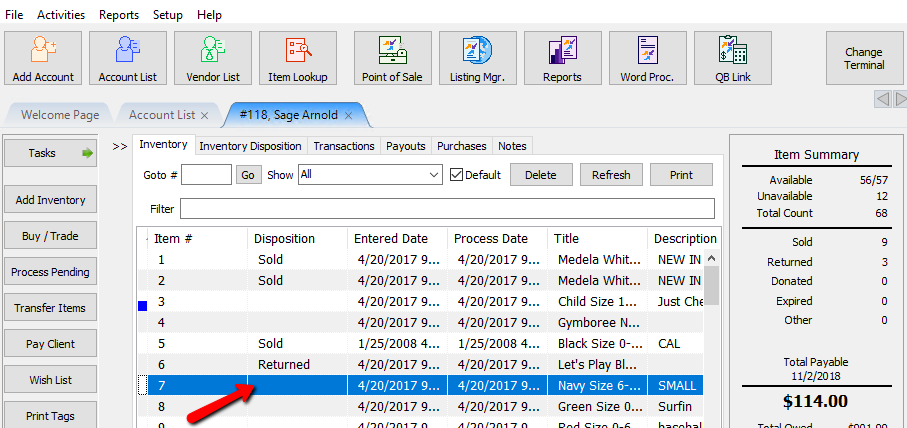Select the Inventory Disposition tab

(x=250, y=146)
